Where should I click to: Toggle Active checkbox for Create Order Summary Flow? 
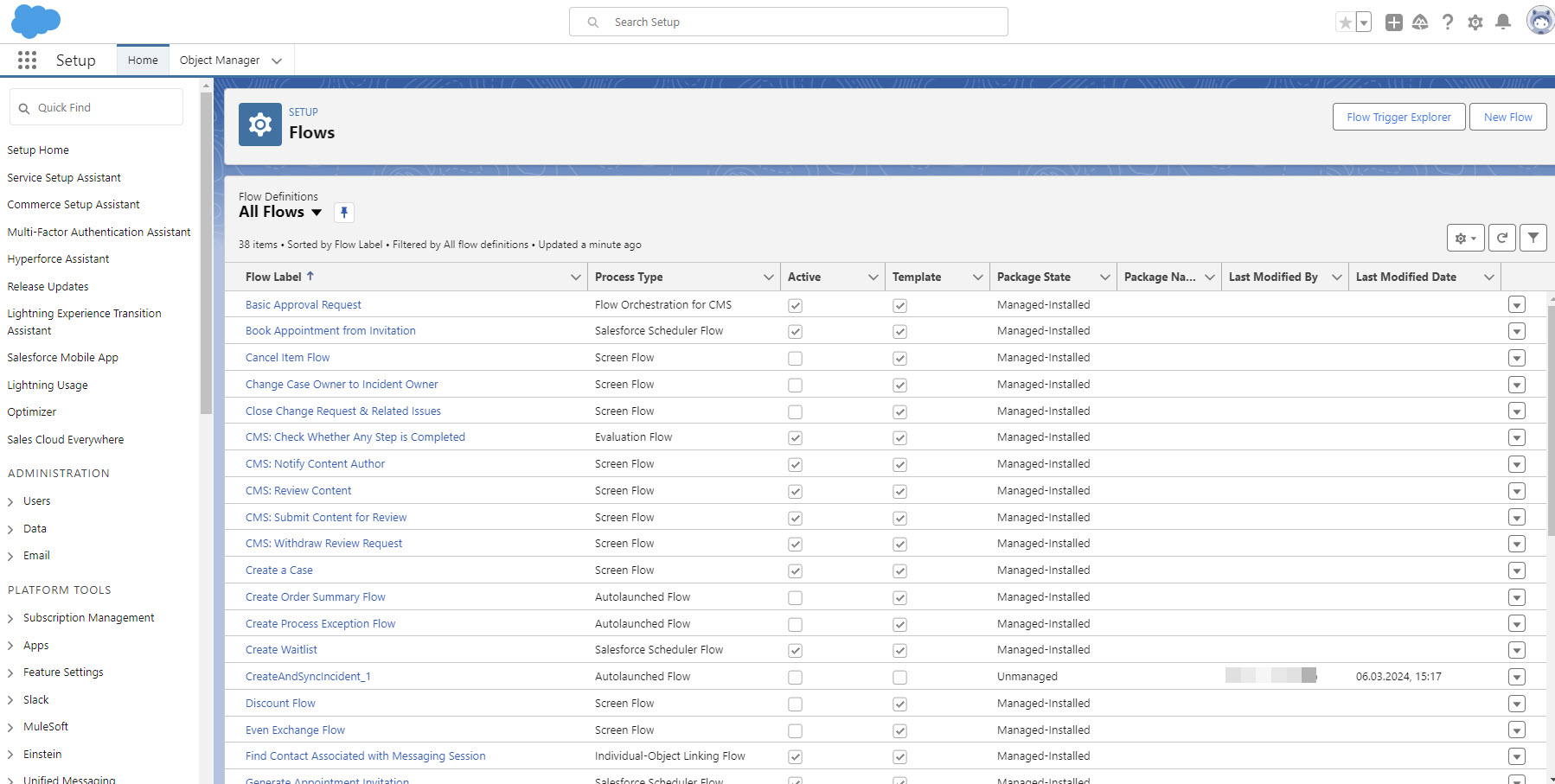pyautogui.click(x=795, y=598)
